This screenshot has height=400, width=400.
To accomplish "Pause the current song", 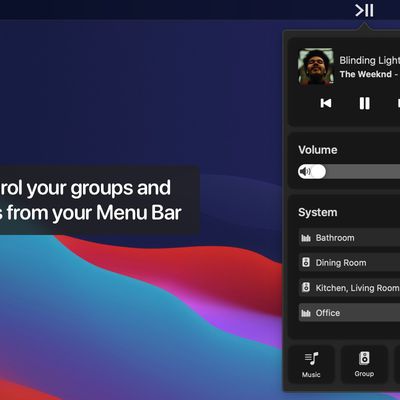I will [364, 103].
